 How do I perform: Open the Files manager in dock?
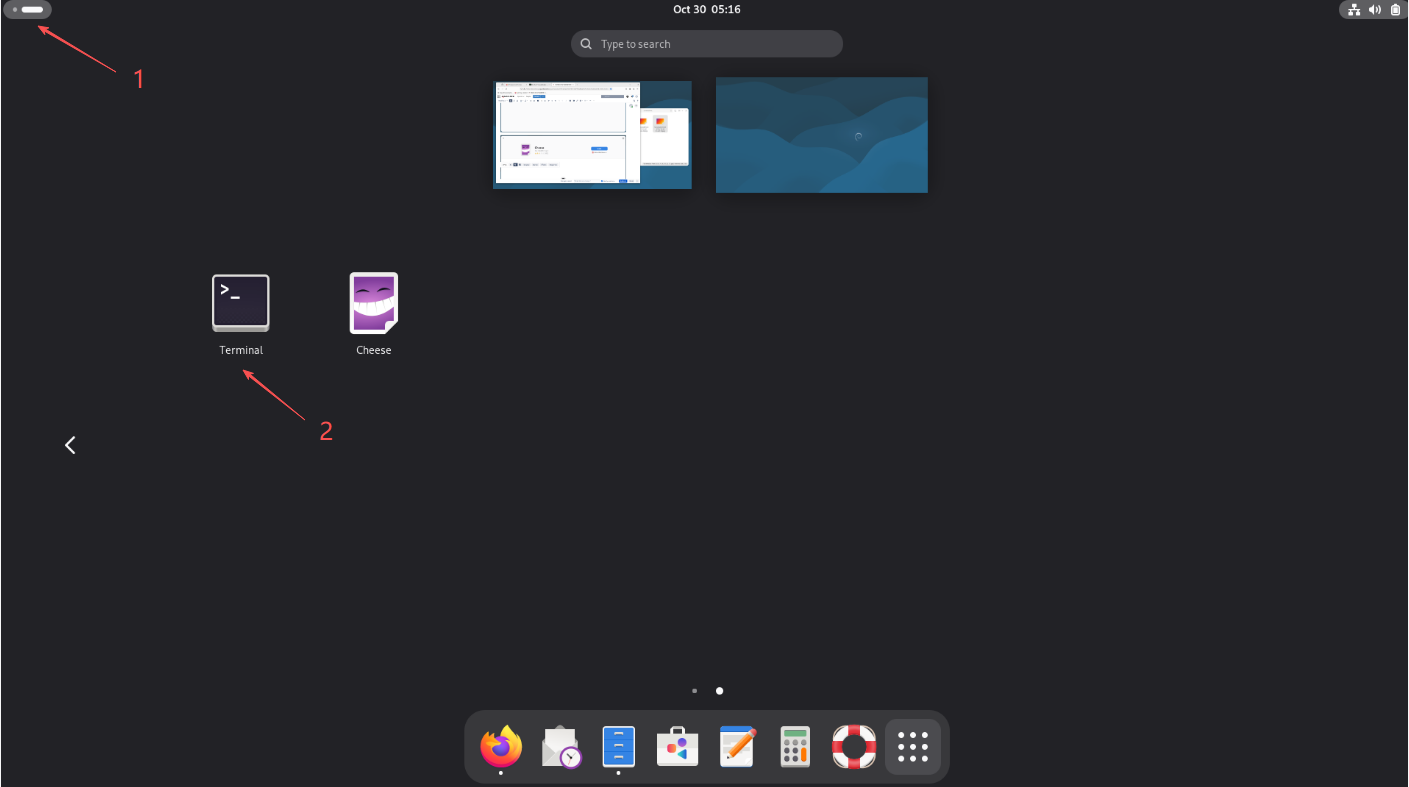point(618,747)
